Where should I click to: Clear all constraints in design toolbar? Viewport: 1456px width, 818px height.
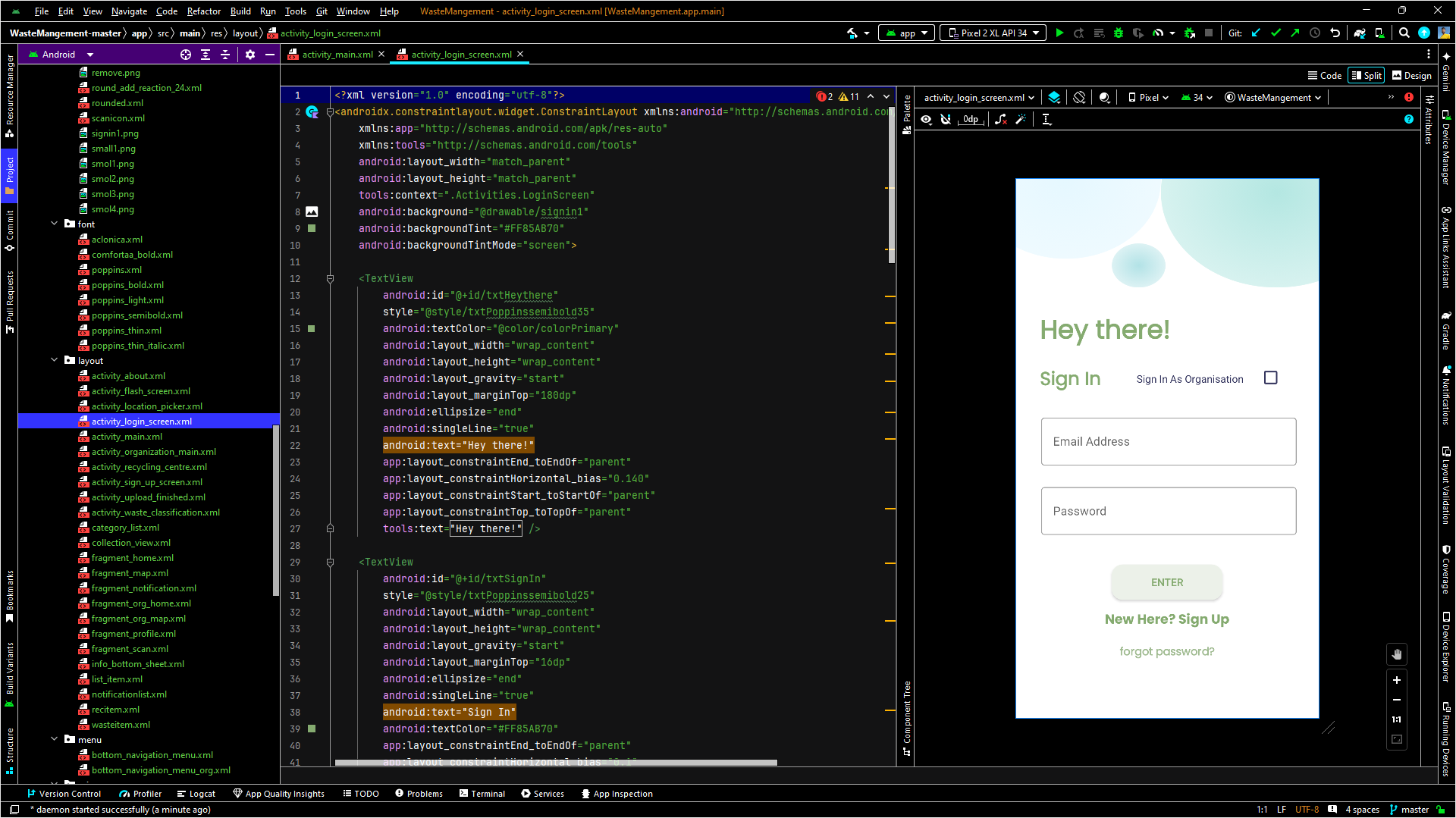click(1001, 120)
